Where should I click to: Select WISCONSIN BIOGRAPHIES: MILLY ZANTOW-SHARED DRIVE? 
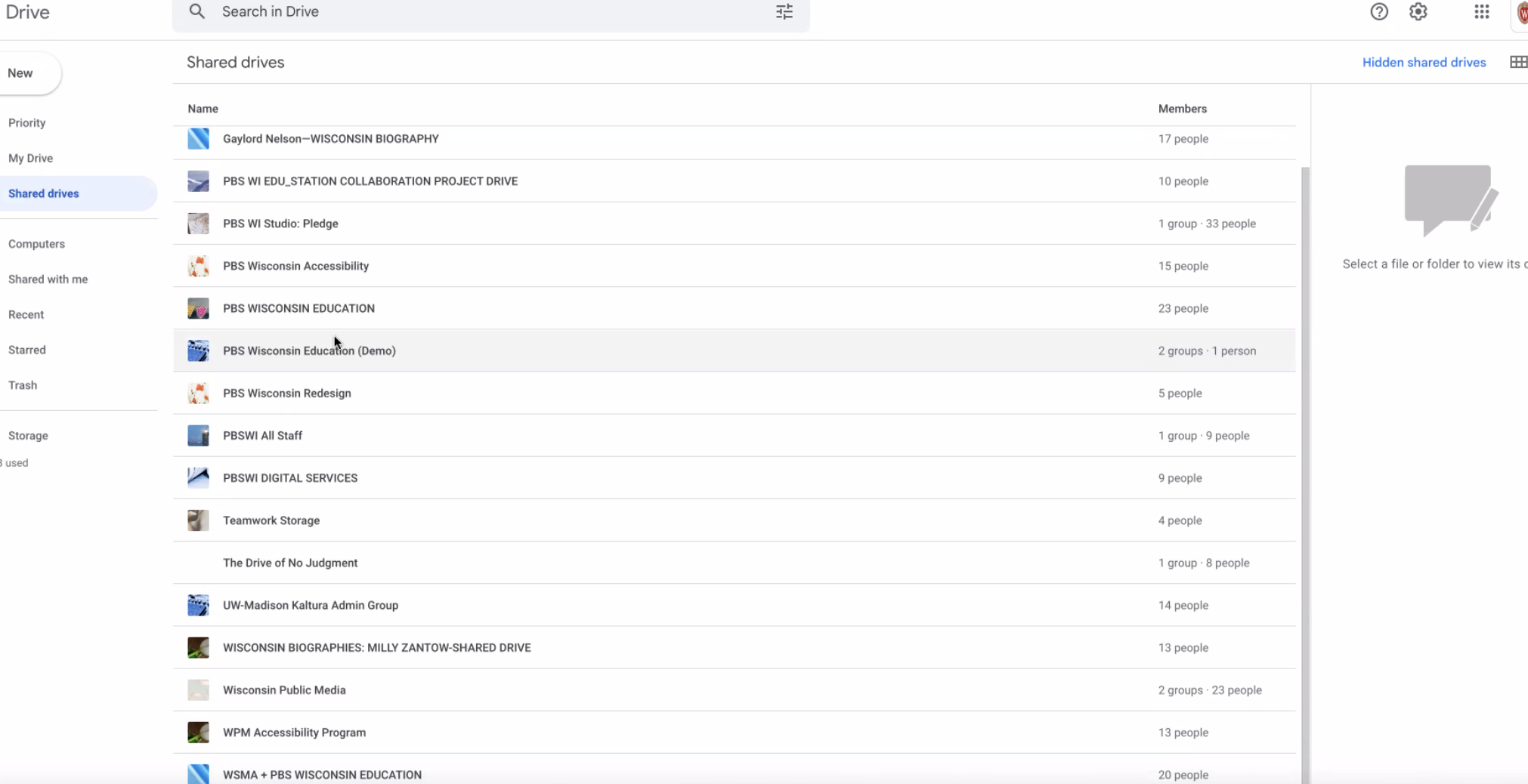734,647
